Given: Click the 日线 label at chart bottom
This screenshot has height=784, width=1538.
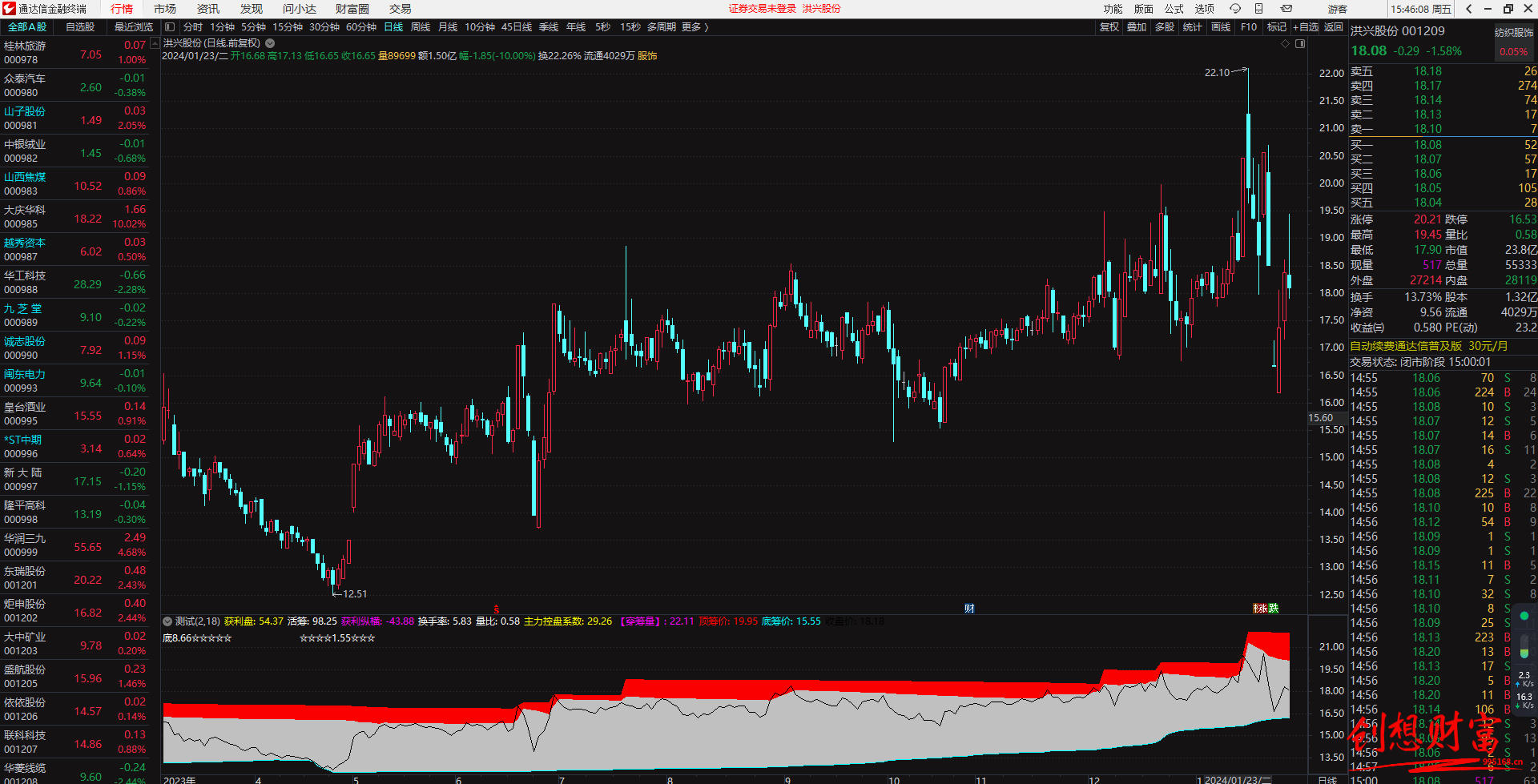Looking at the screenshot, I should [x=1327, y=779].
